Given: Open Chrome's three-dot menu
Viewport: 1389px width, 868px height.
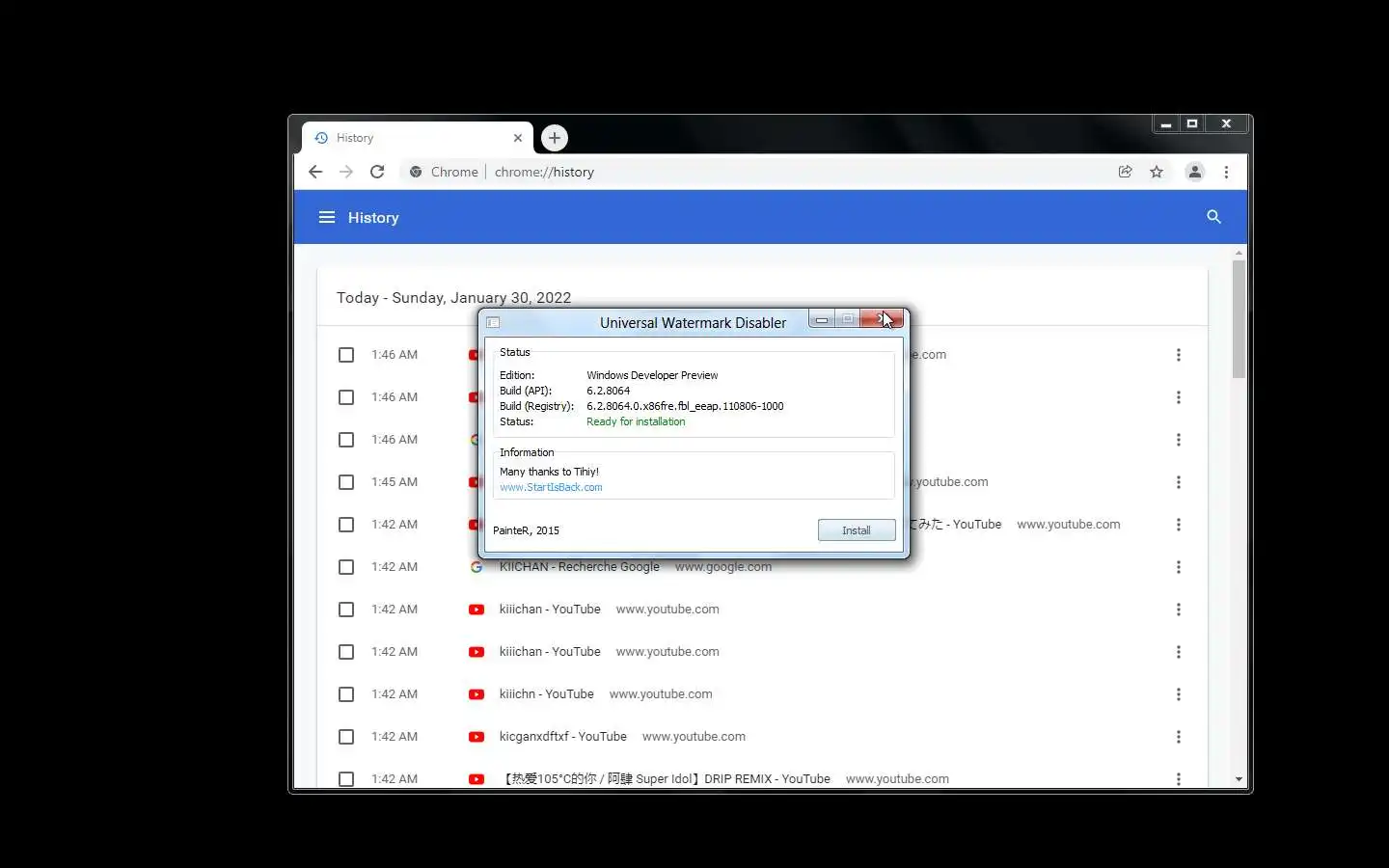Looking at the screenshot, I should [x=1226, y=172].
